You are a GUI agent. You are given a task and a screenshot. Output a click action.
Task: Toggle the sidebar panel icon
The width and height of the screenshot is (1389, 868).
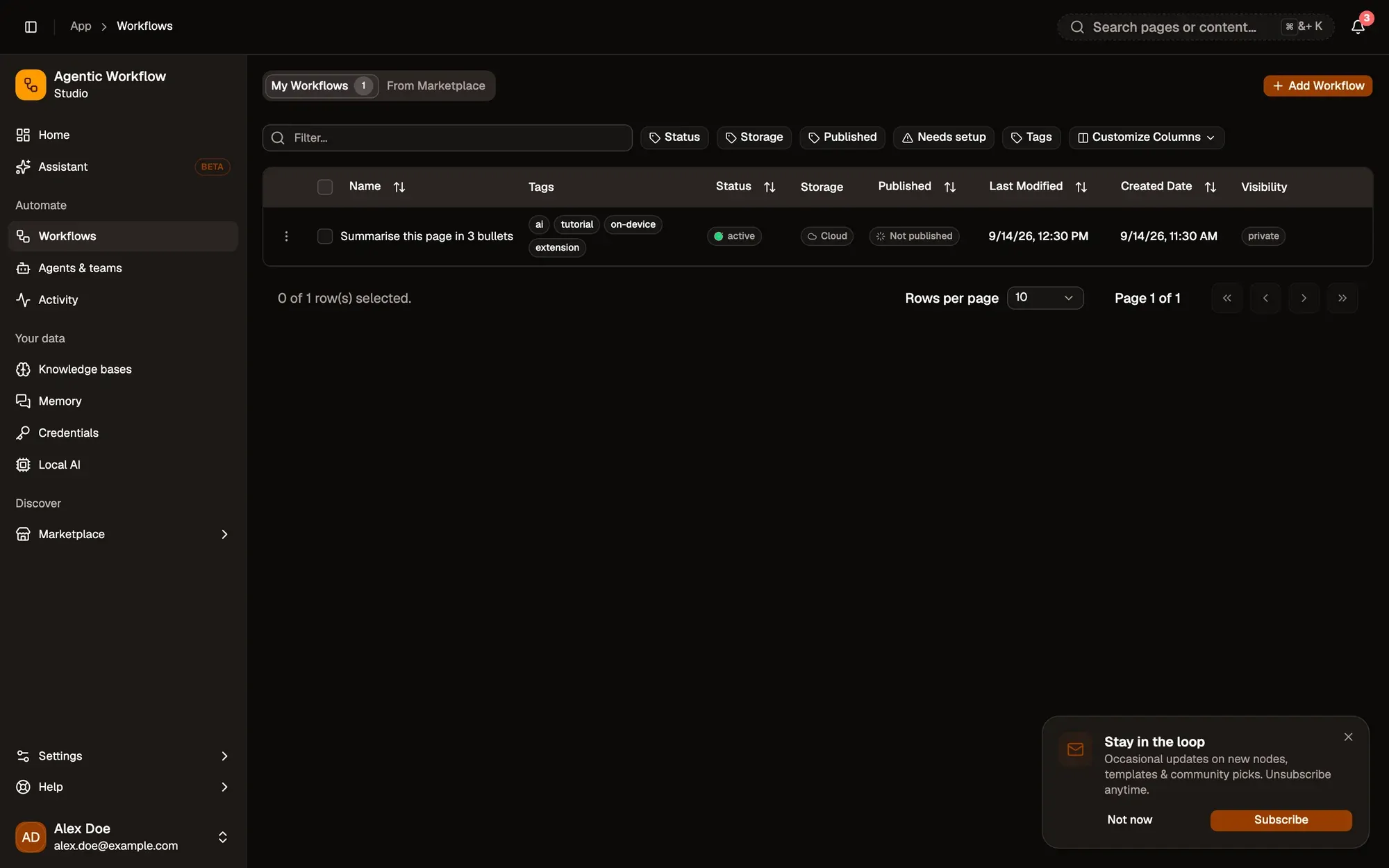pos(31,26)
